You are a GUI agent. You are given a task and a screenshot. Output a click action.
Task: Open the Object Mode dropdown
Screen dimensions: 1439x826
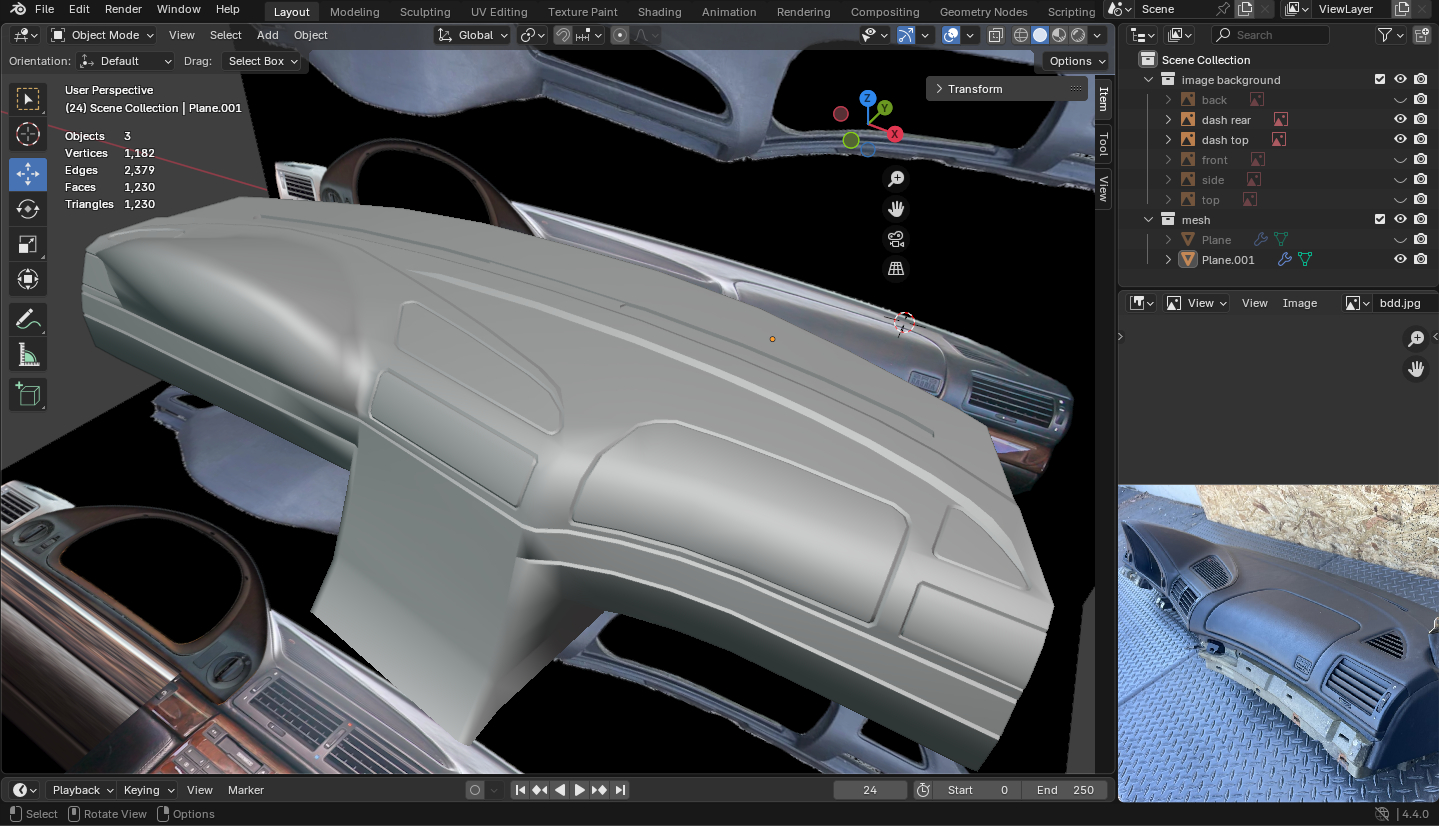click(x=102, y=35)
